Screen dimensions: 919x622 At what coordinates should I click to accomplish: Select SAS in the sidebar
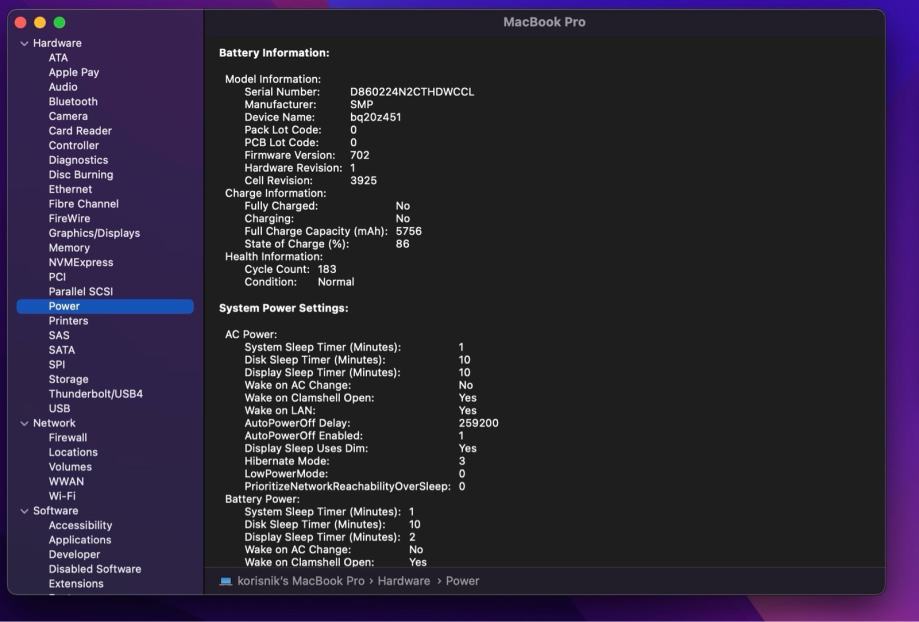coord(59,335)
